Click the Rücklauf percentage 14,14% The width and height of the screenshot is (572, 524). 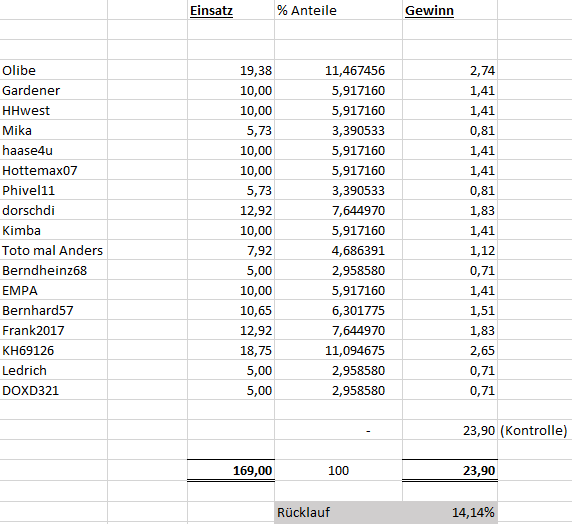click(450, 512)
